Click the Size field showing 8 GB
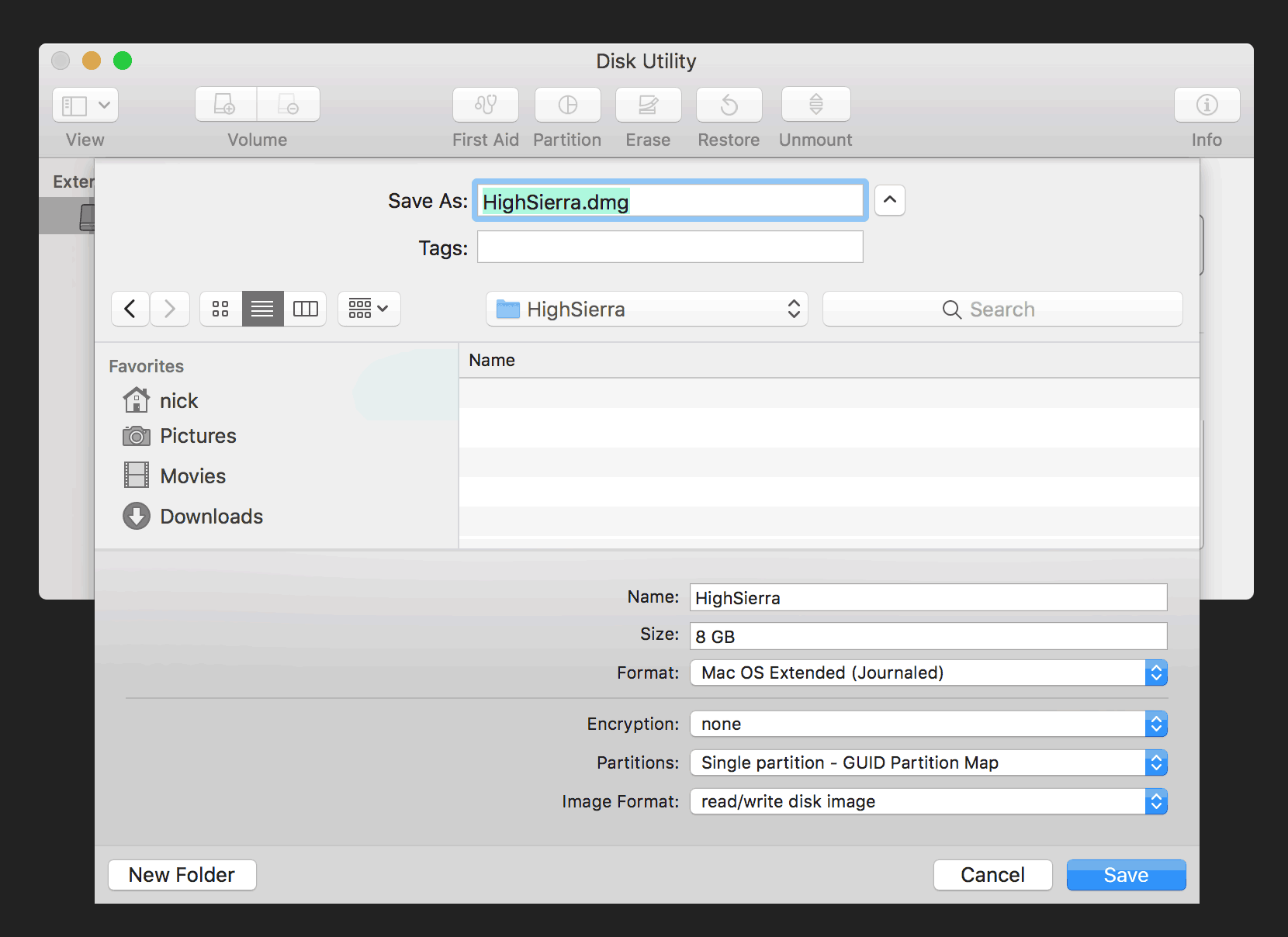The width and height of the screenshot is (1288, 937). click(929, 636)
